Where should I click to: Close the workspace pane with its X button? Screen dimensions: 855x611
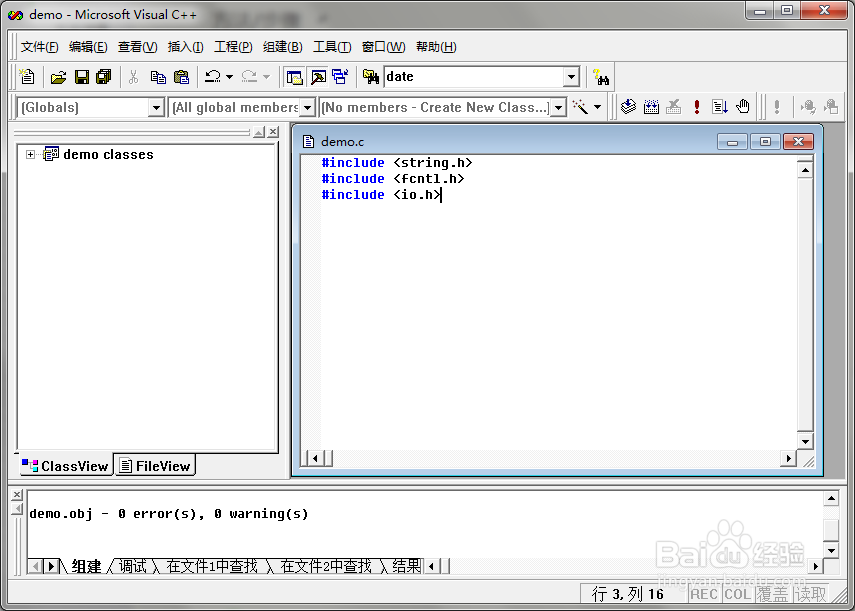[x=273, y=132]
